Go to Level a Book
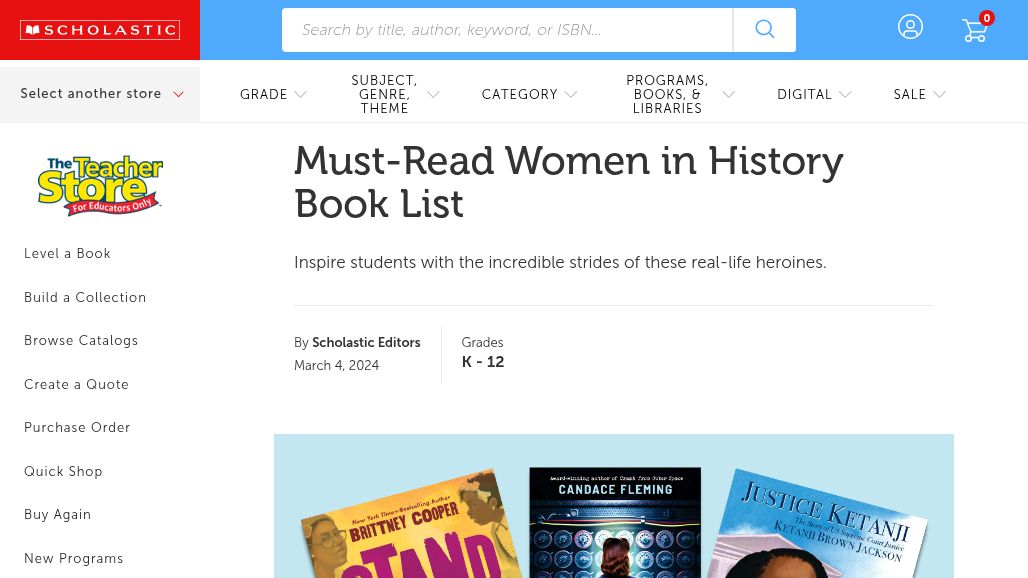 [x=67, y=254]
